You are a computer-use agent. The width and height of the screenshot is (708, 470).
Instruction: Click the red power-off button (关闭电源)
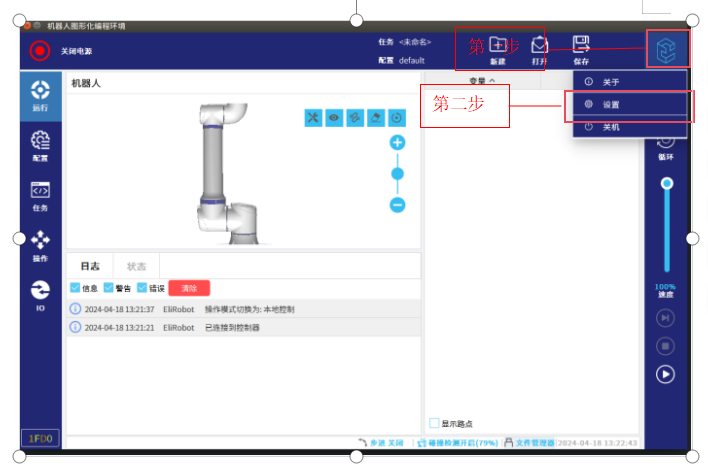[39, 50]
